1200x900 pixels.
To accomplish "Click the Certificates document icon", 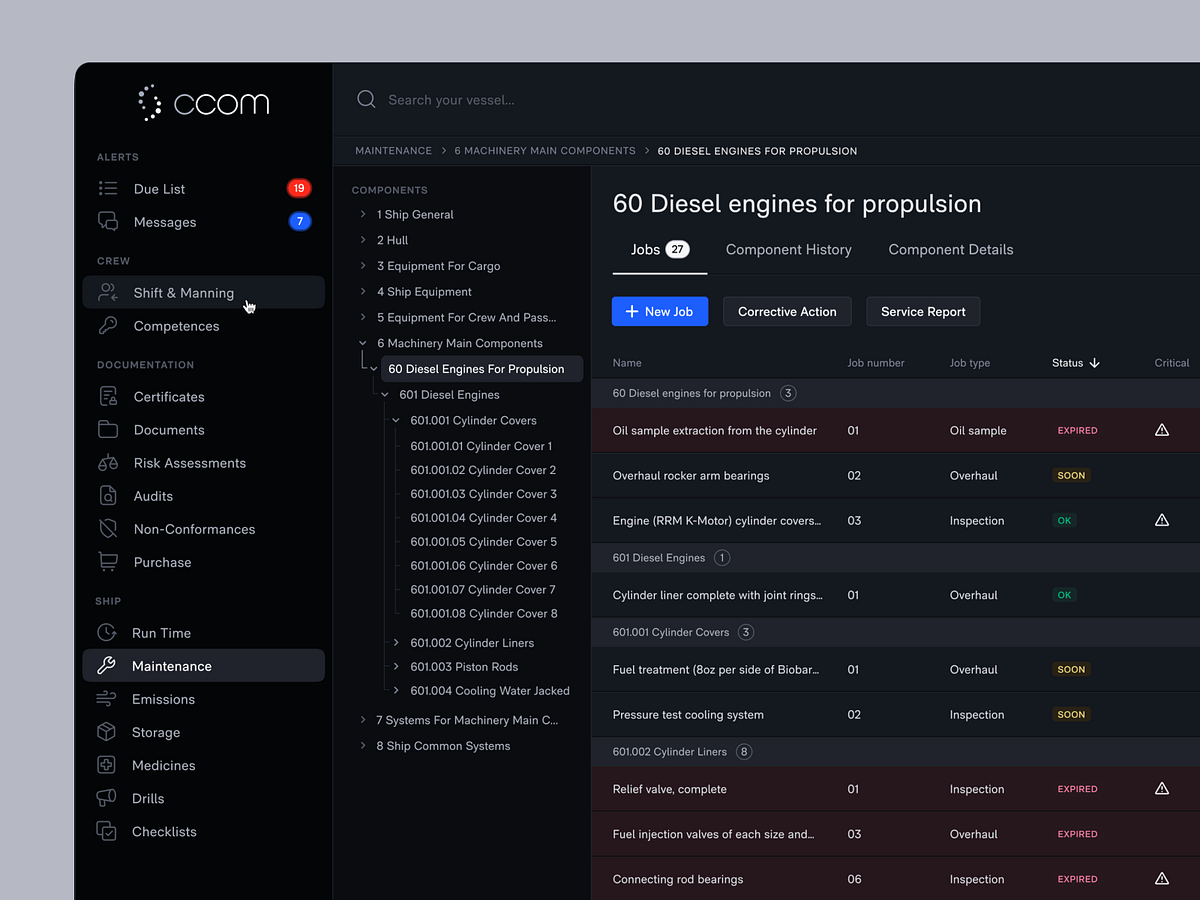I will [x=108, y=397].
